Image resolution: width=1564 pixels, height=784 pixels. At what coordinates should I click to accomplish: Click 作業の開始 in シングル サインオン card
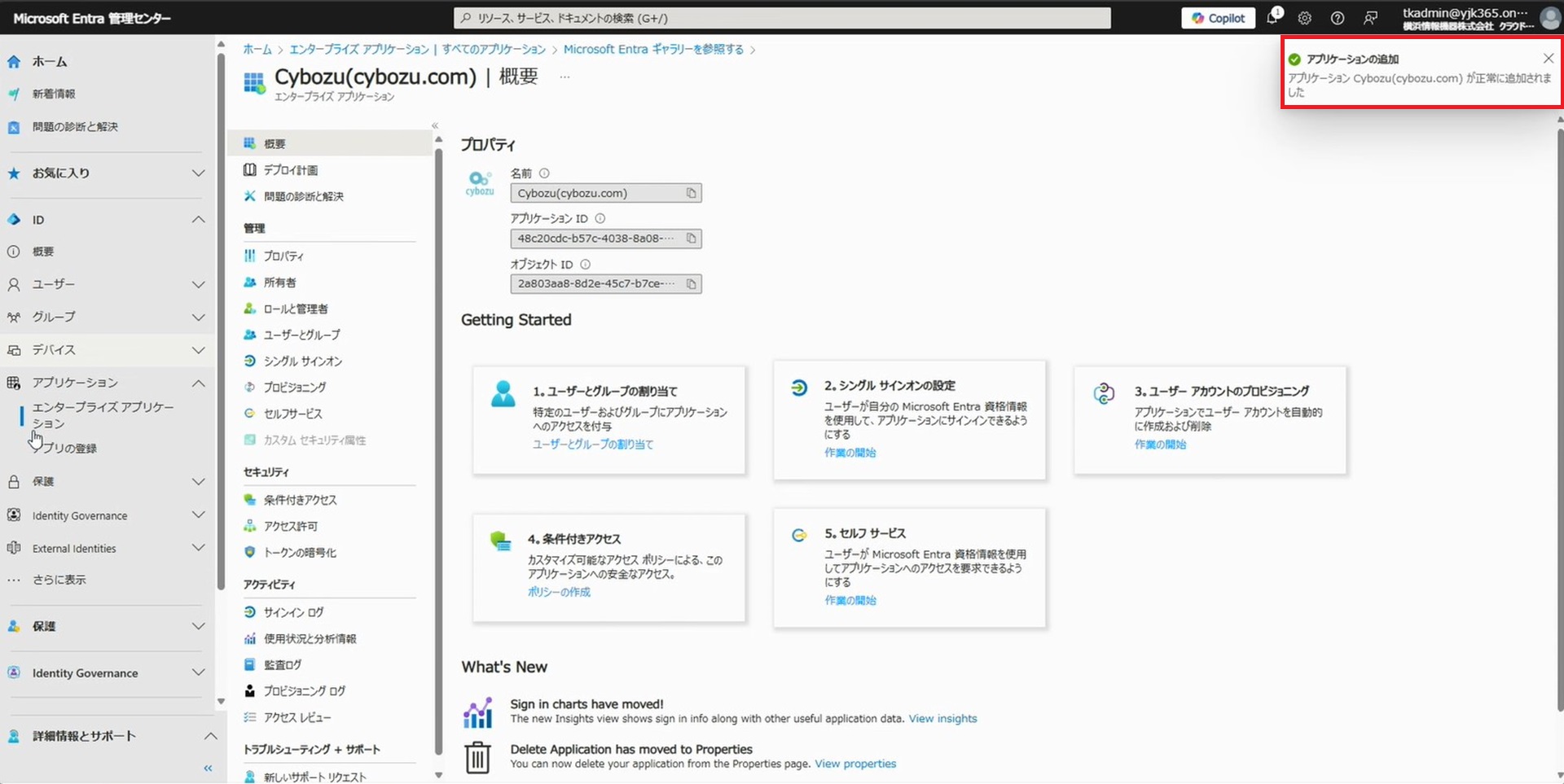coord(850,453)
